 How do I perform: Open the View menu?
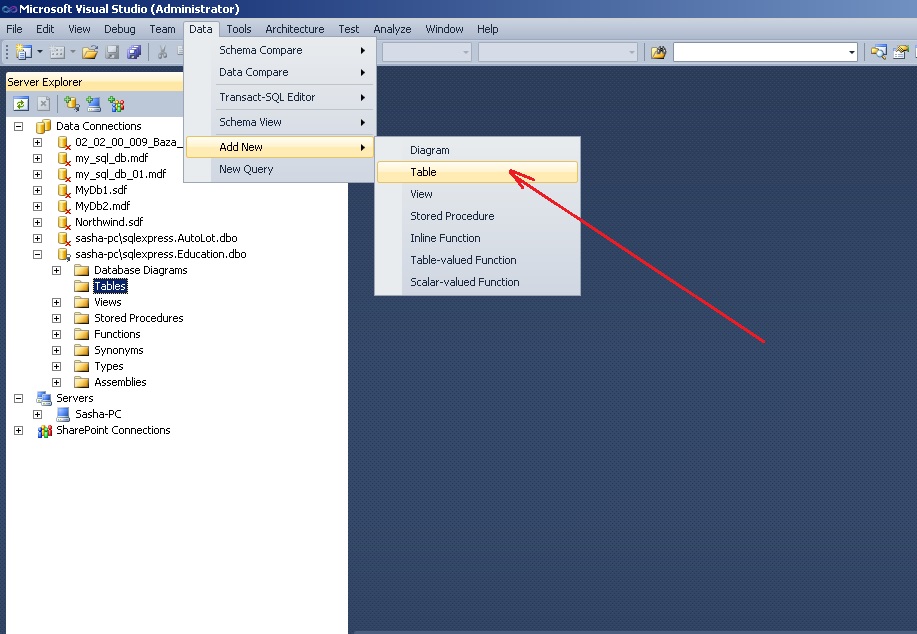[x=79, y=29]
